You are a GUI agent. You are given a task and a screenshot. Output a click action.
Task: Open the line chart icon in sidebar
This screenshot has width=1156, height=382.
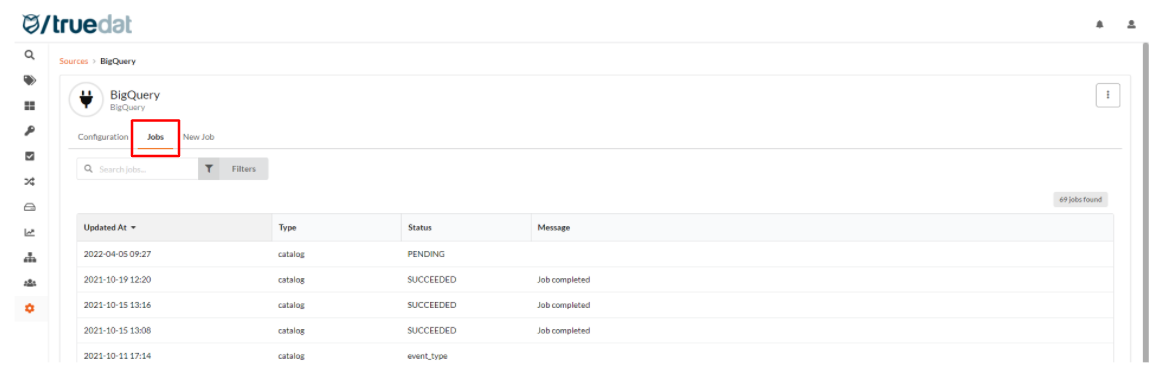tap(29, 232)
